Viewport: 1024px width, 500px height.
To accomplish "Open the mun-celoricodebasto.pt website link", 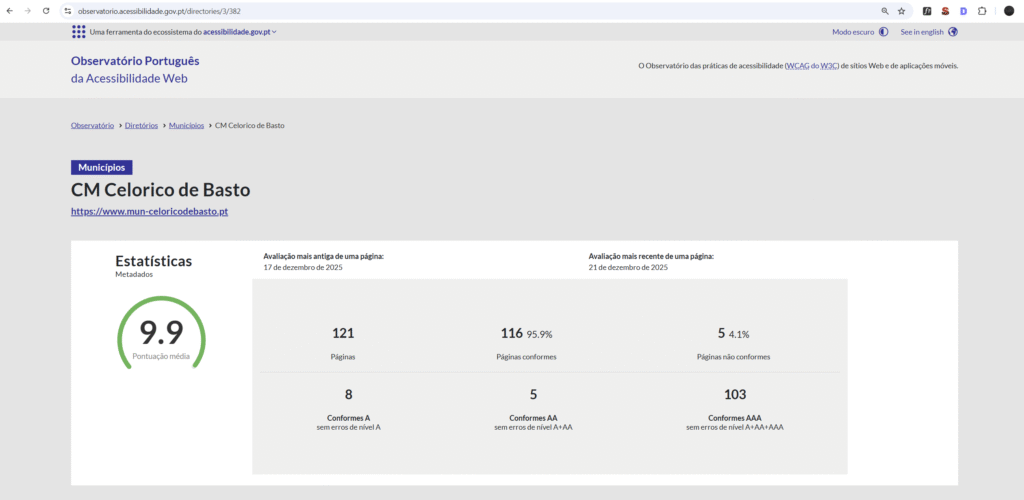I will coord(150,212).
